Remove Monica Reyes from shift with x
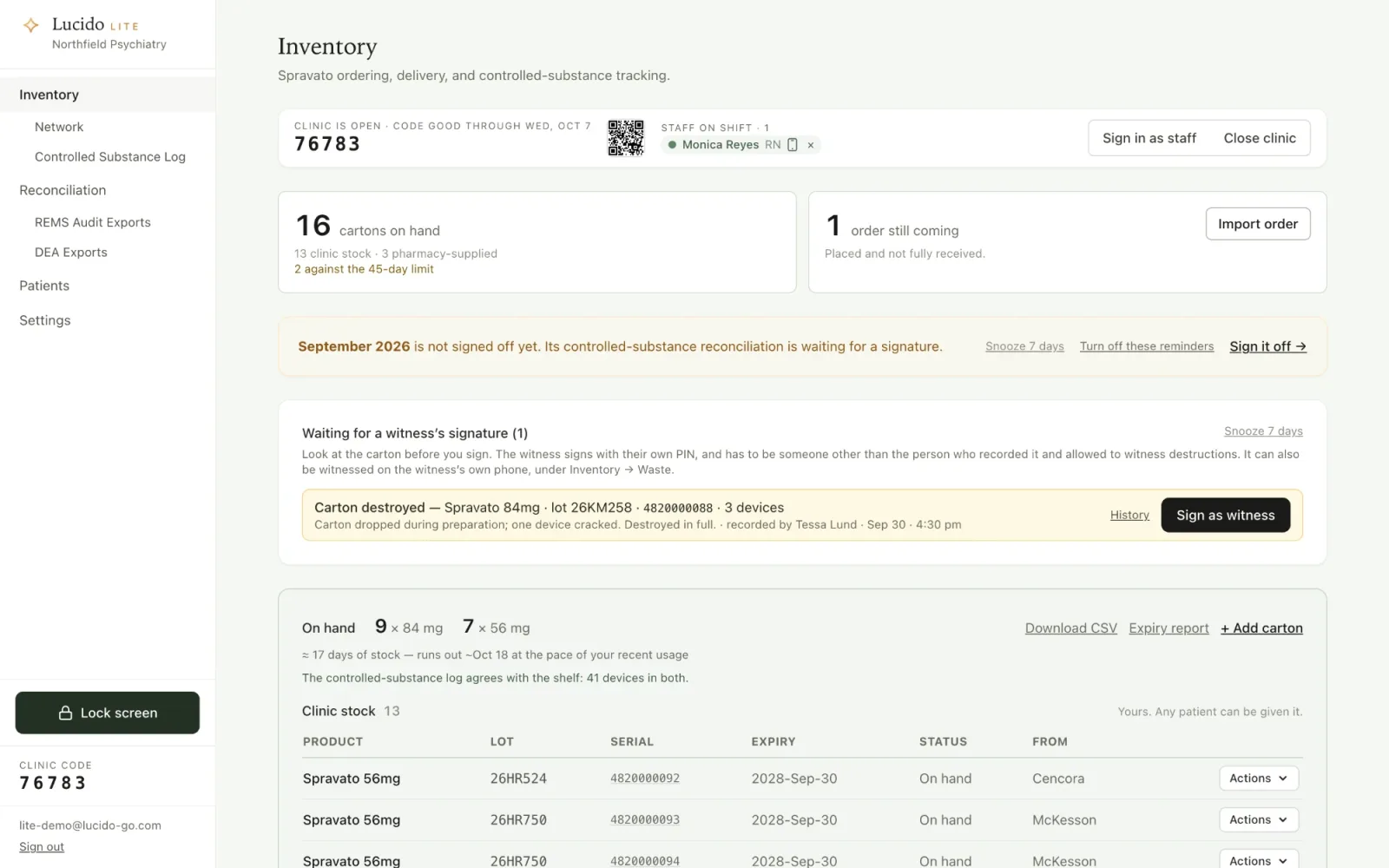The image size is (1389, 868). point(811,145)
